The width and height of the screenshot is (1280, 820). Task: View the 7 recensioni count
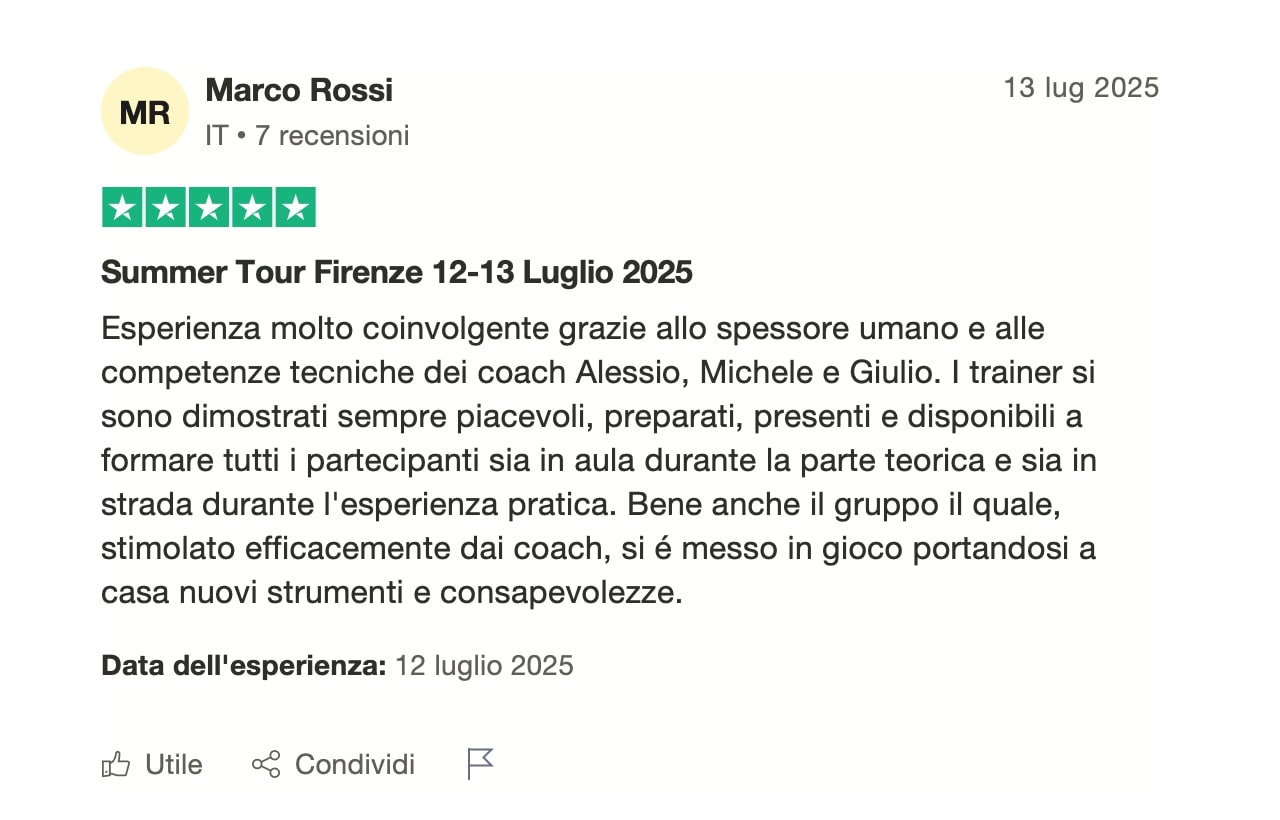point(332,136)
